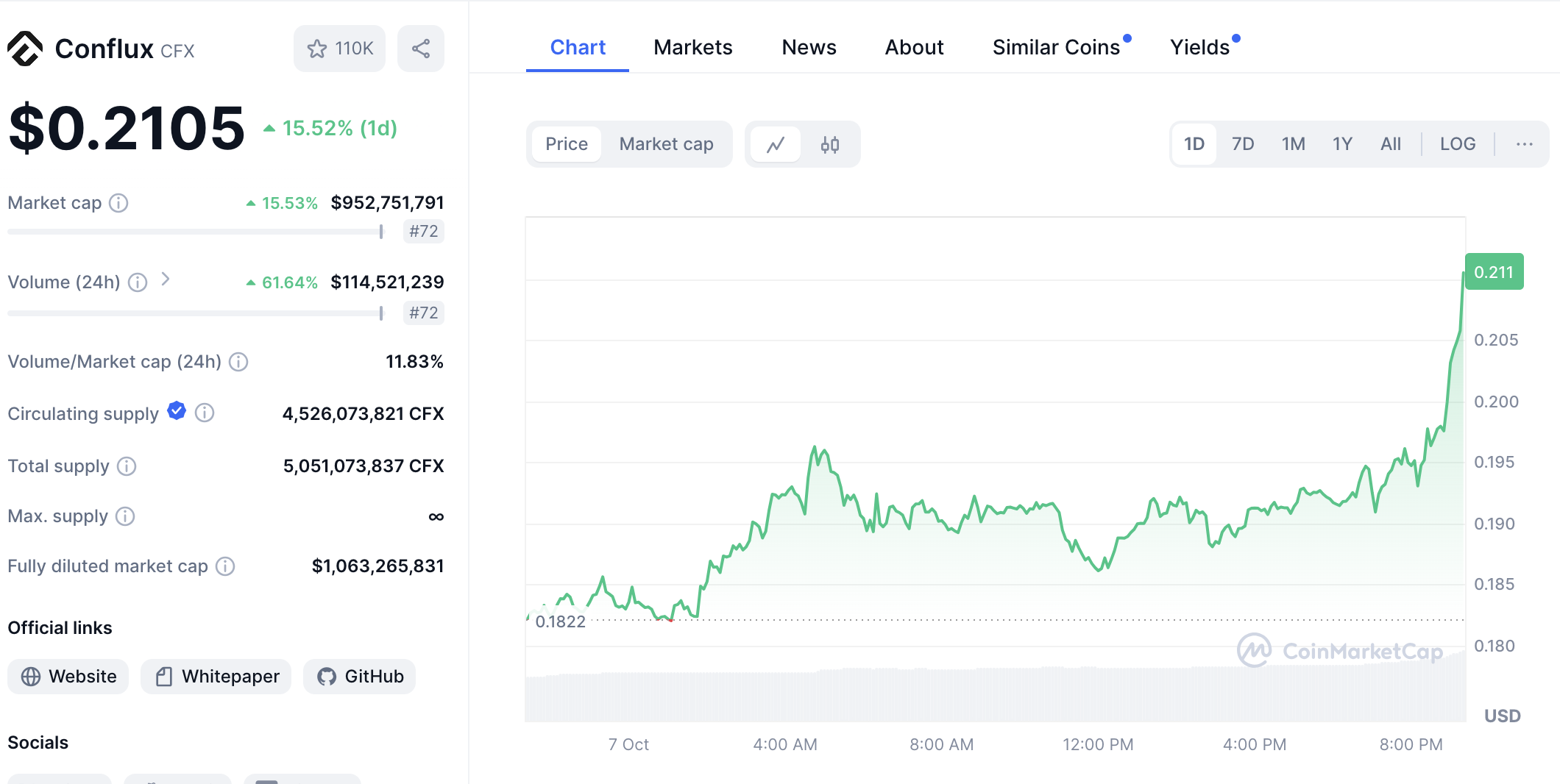
Task: Click the Market cap rank #72 badge
Action: (424, 232)
